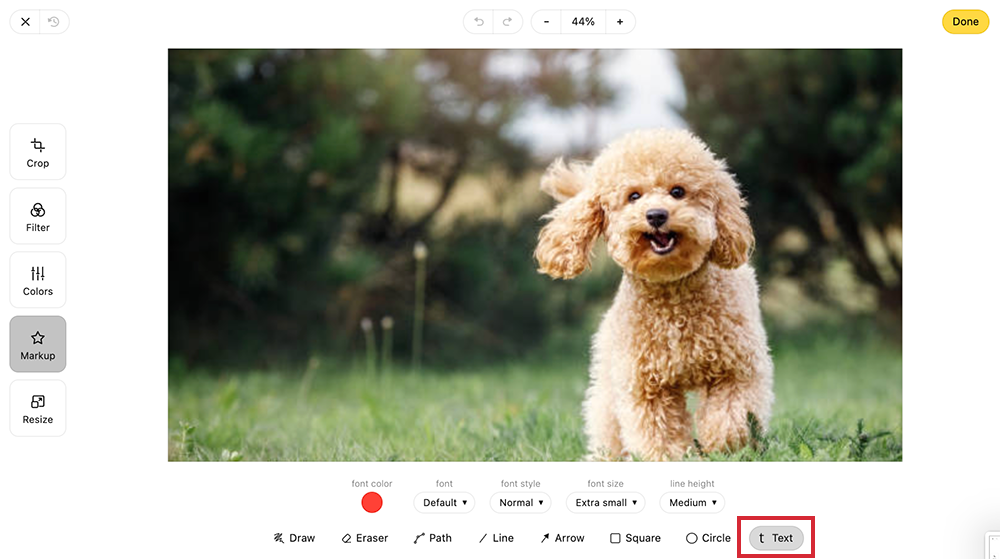Open the red font color swatch
This screenshot has width=1000, height=559.
(x=372, y=502)
